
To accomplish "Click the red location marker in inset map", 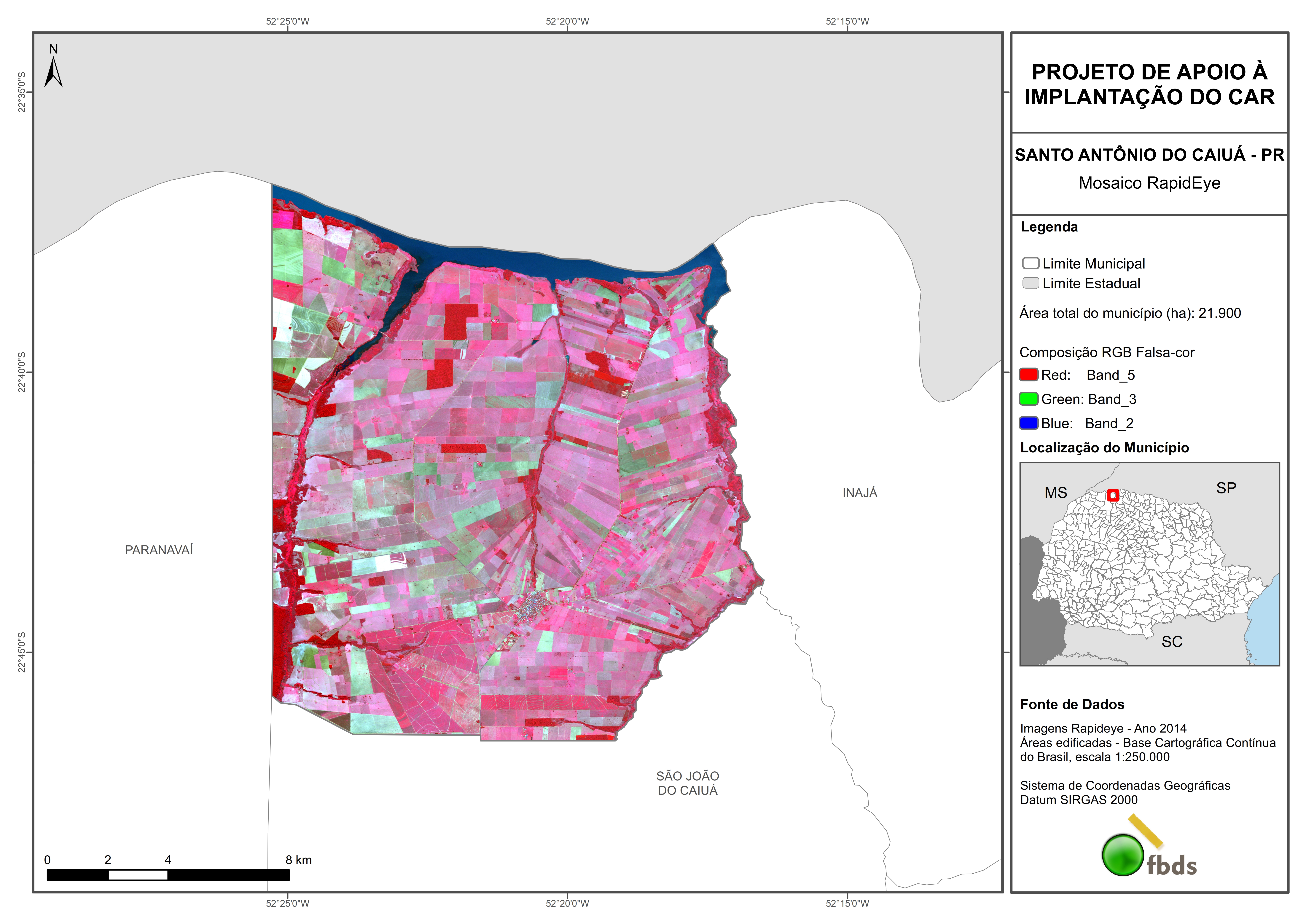I will [x=1113, y=495].
